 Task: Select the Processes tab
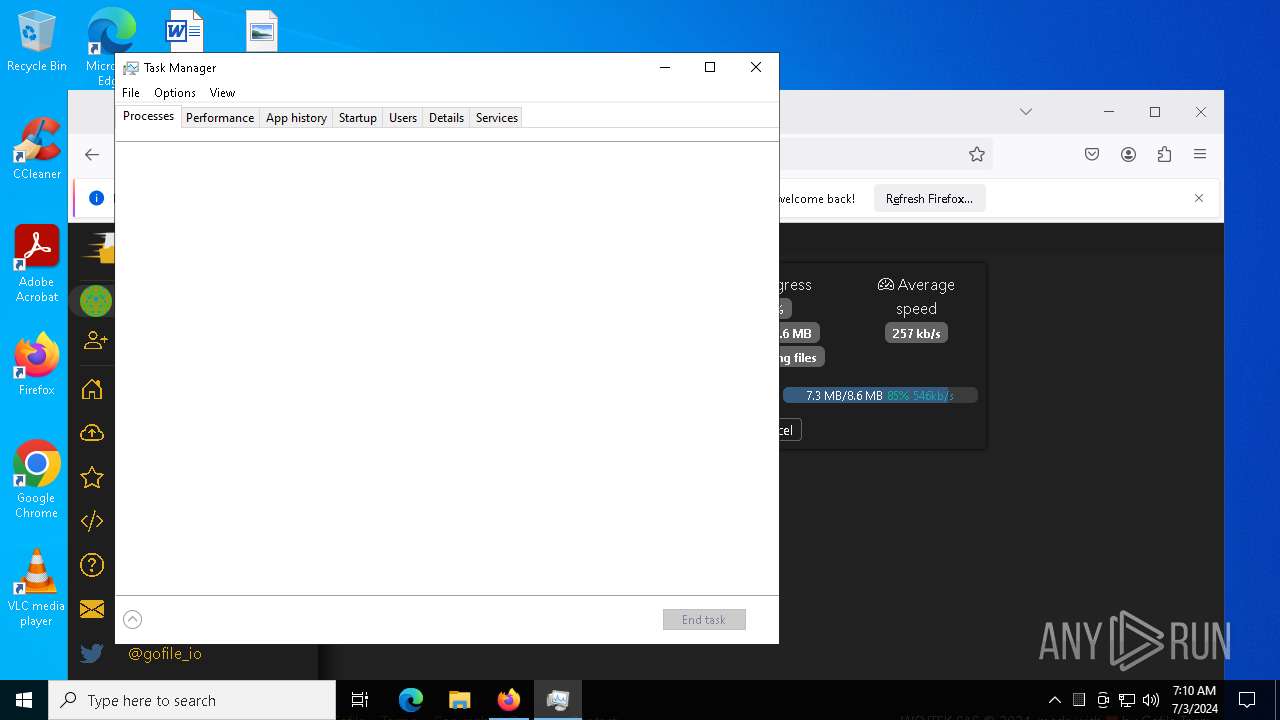point(148,116)
